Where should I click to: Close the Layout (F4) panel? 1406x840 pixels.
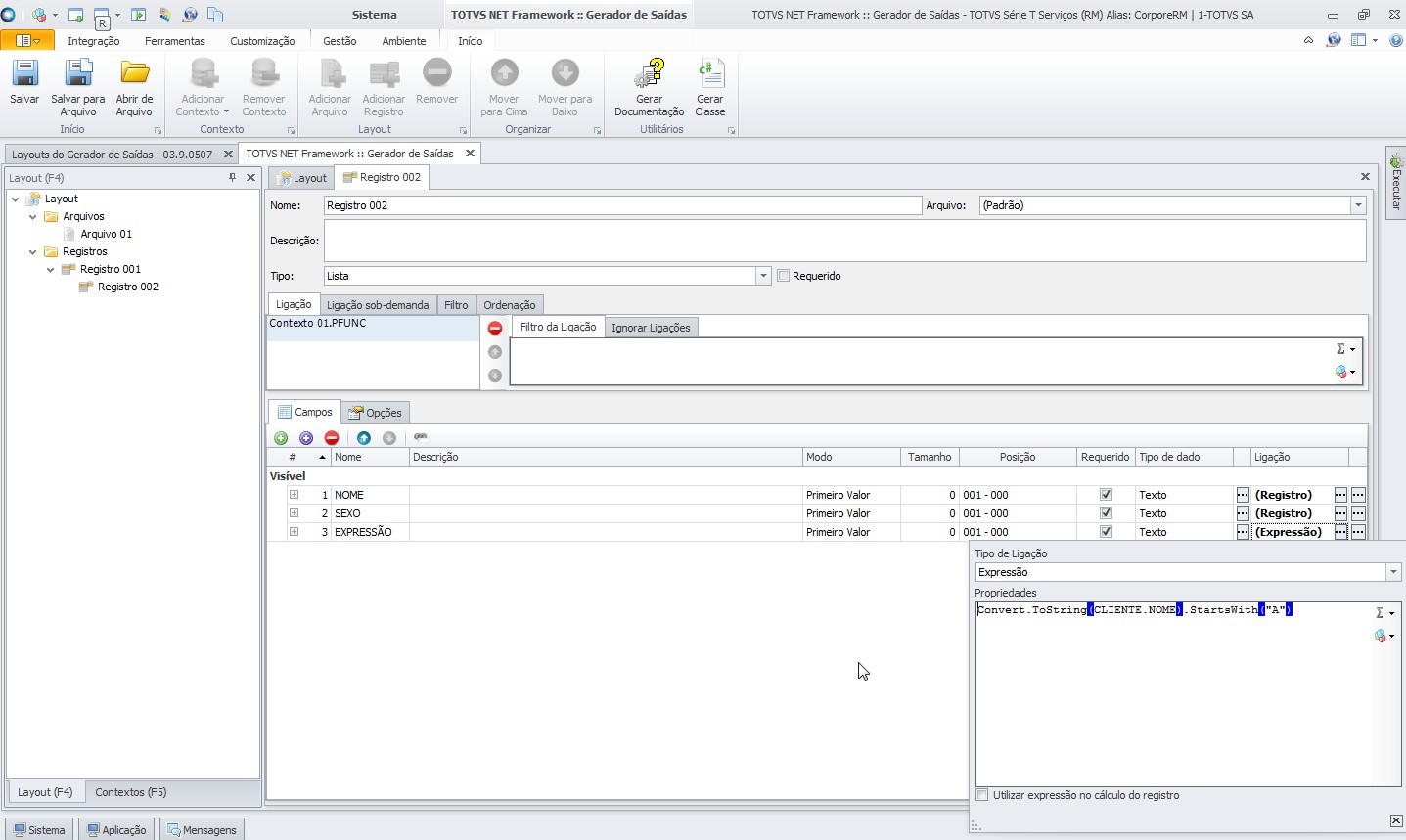(250, 177)
